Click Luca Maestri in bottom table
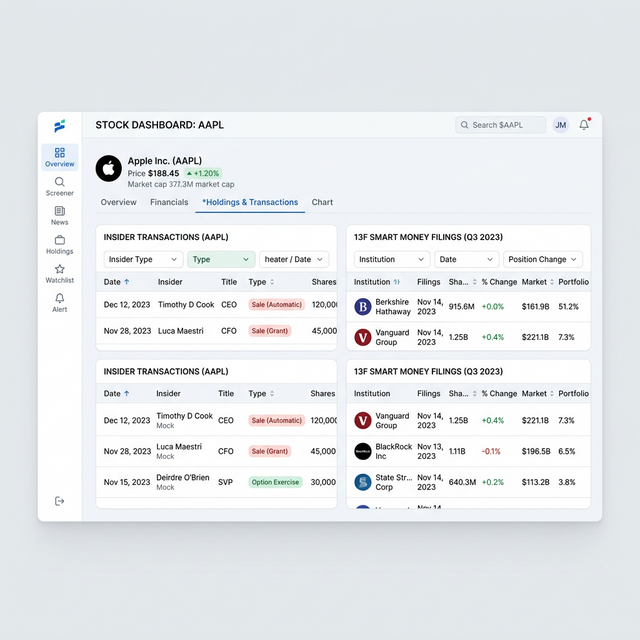 179,447
